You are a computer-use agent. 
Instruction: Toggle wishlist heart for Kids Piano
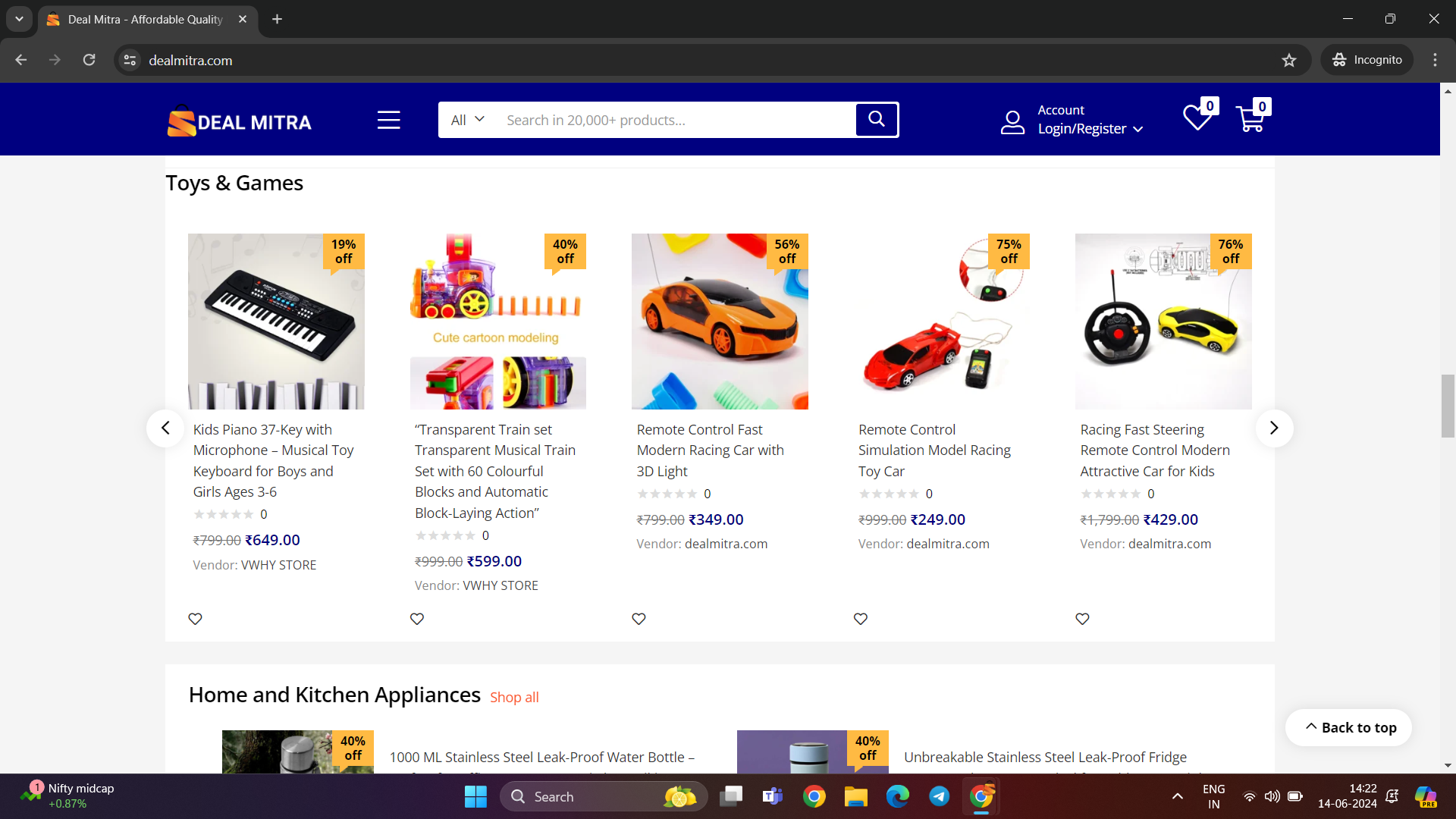(195, 619)
